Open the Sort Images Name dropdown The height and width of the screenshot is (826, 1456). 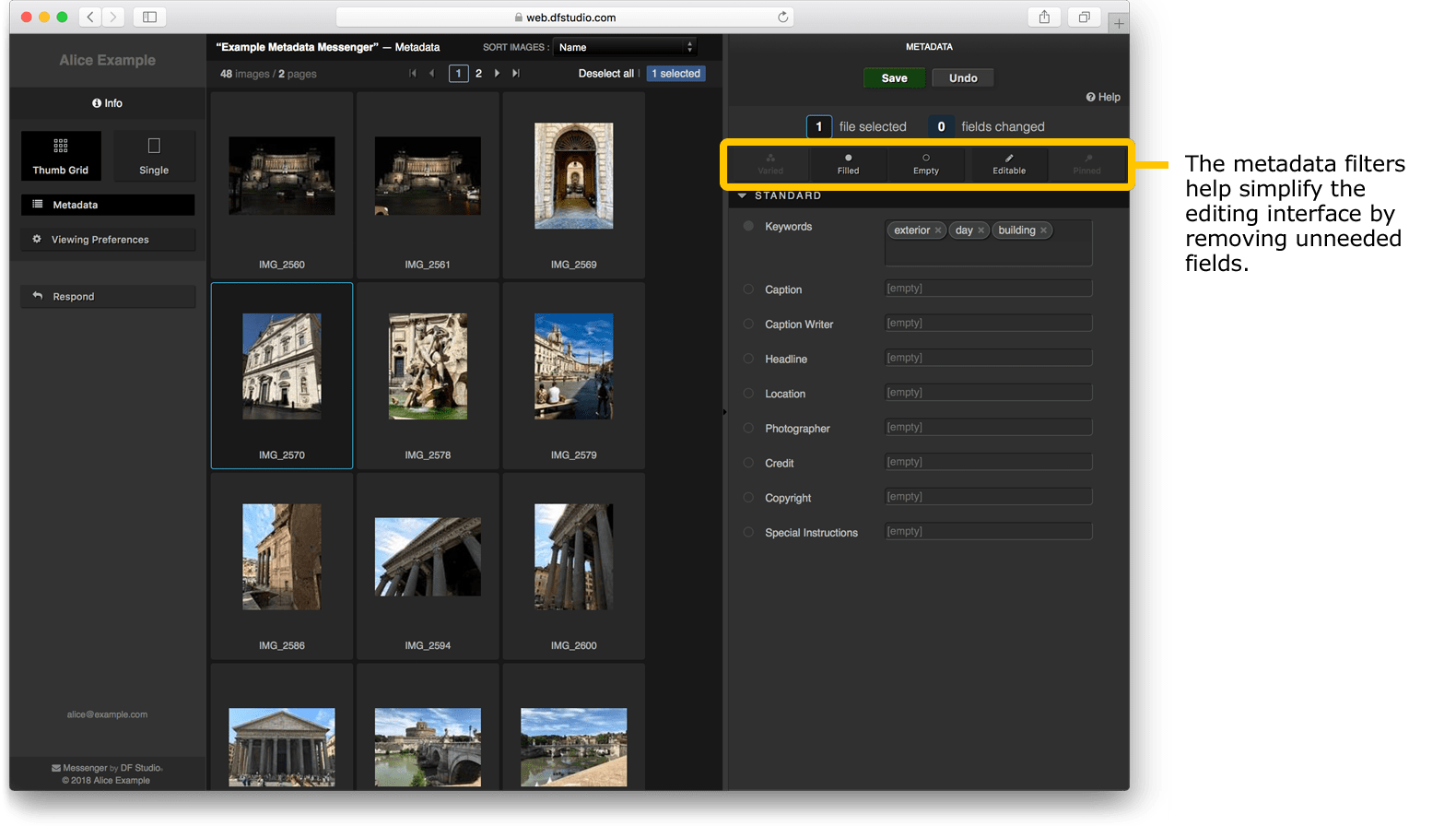click(625, 47)
